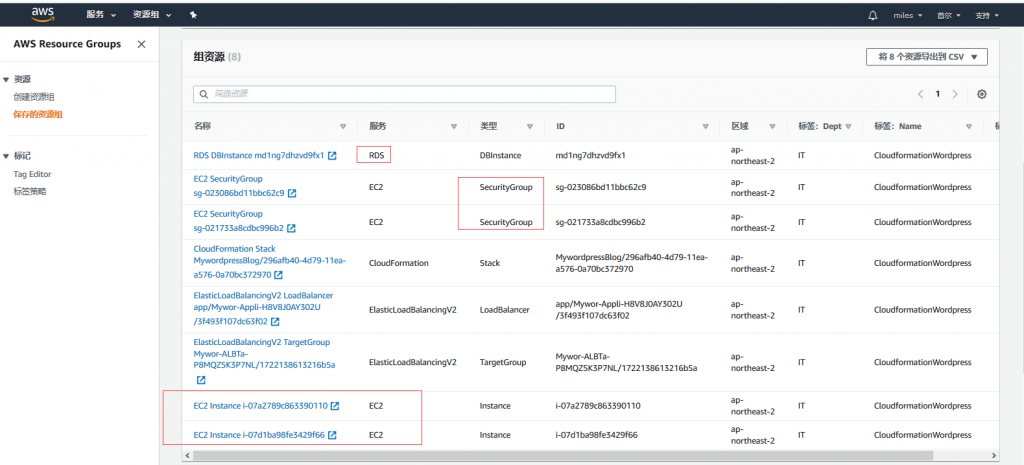This screenshot has height=465, width=1024.
Task: Collapse the 标记 section in sidebar
Action: [x=7, y=156]
